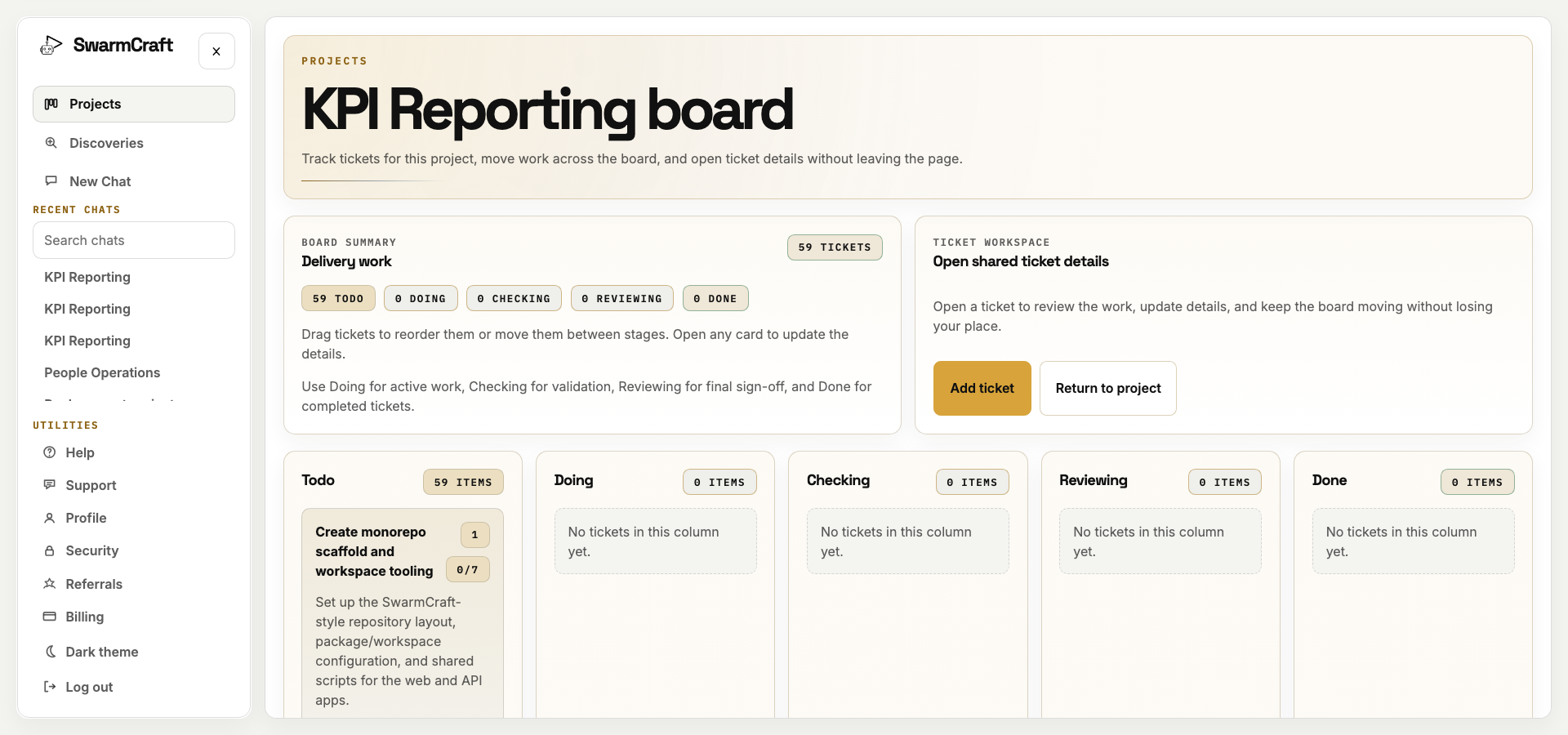Click the Delivery work heading
The image size is (1568, 735).
[x=346, y=261]
